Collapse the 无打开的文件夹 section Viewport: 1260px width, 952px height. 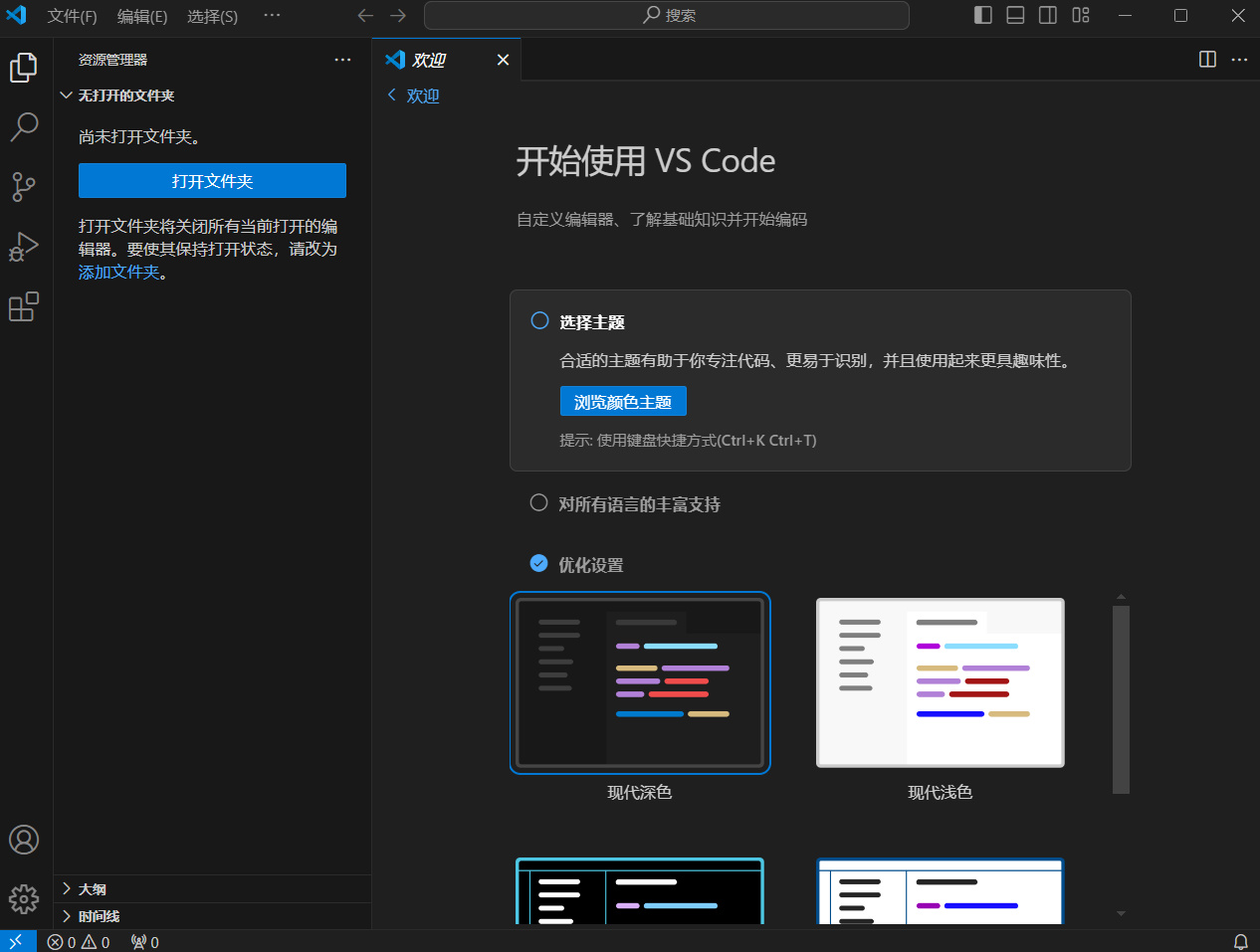67,95
